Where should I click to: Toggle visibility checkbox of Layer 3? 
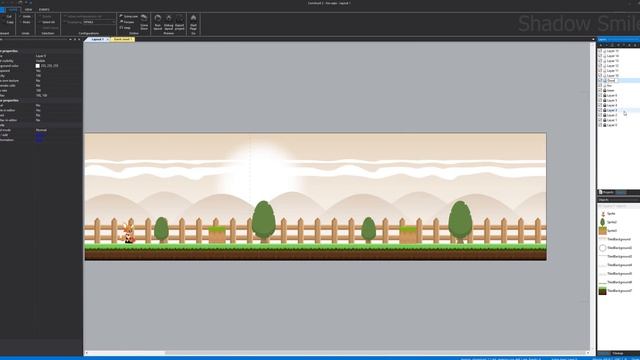pyautogui.click(x=600, y=110)
